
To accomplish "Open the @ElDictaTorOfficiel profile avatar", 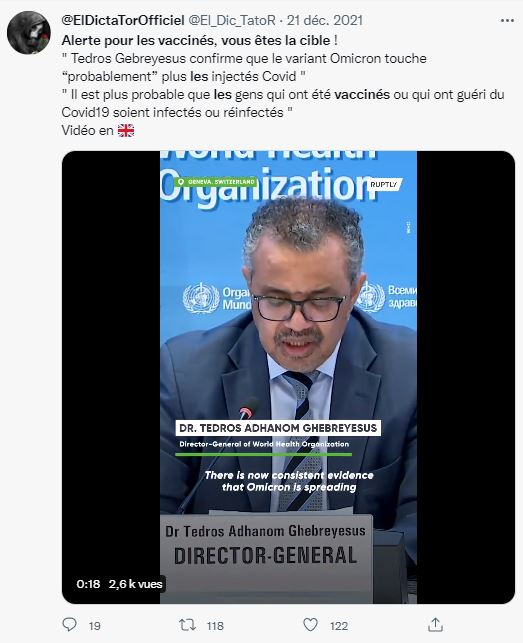I will [x=29, y=33].
